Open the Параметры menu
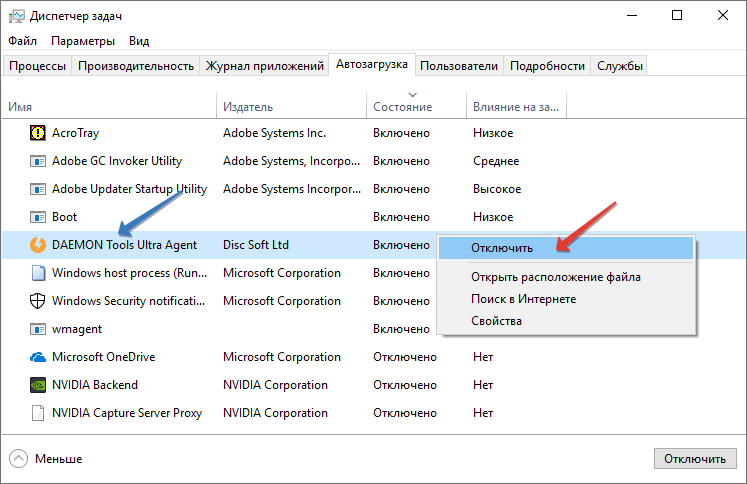 click(x=83, y=41)
